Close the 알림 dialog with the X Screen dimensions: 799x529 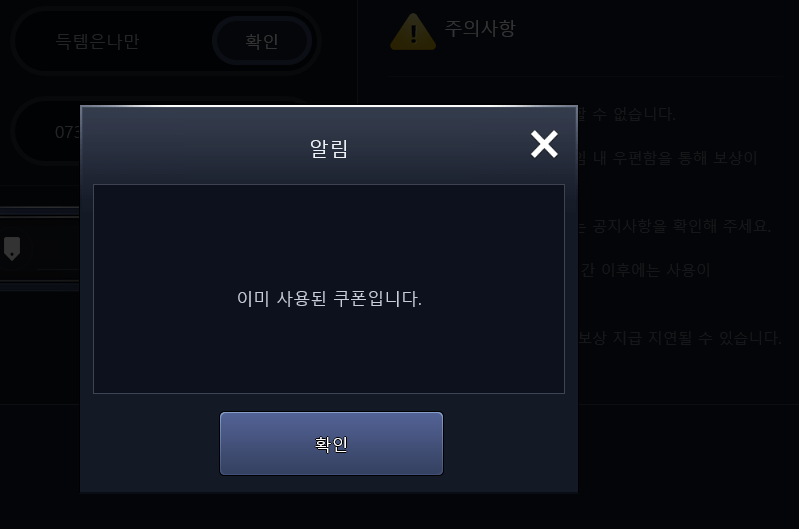coord(544,144)
